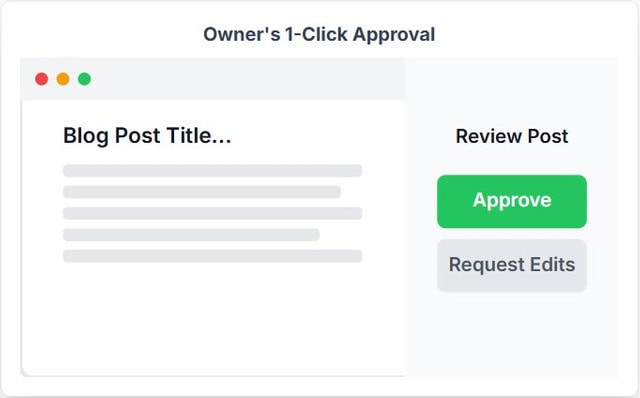Click the empty white area below the placeholder lines
The image size is (640, 398).
(213, 318)
